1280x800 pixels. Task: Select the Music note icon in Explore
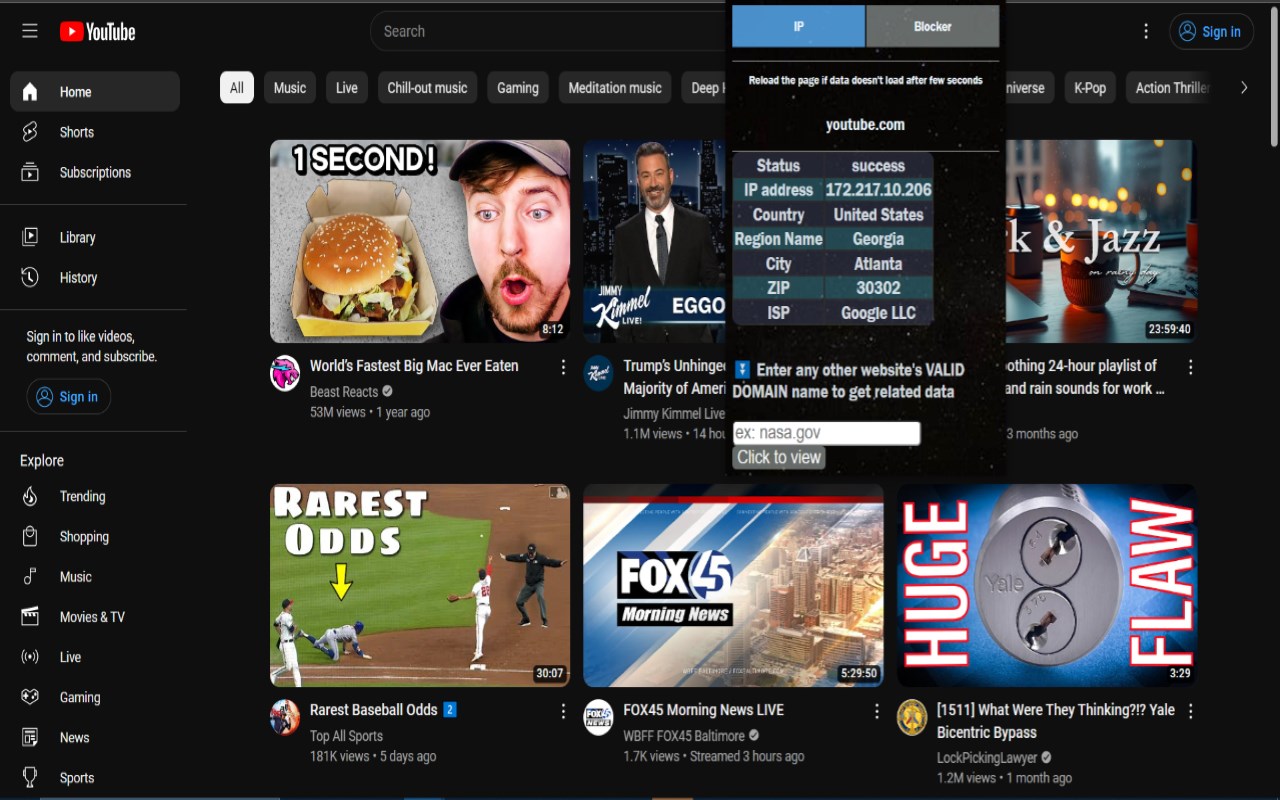click(x=30, y=576)
